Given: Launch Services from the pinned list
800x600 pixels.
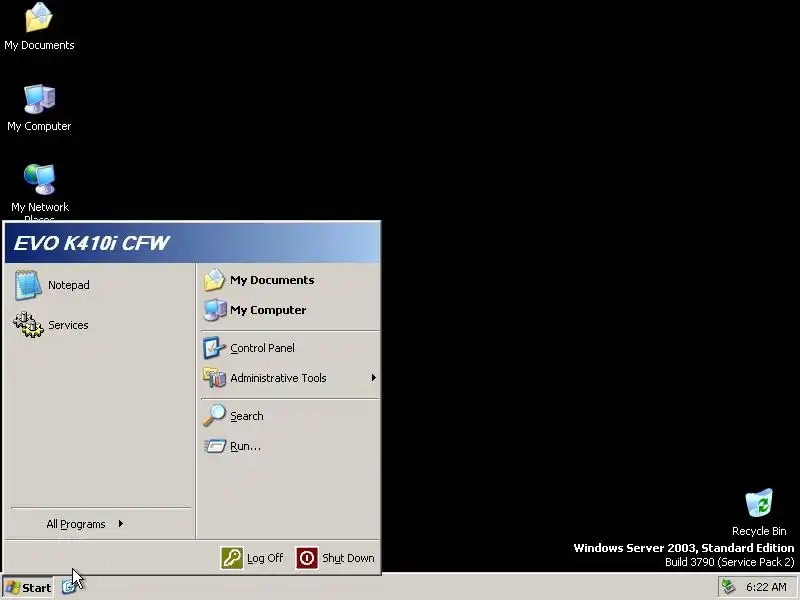Looking at the screenshot, I should (x=100, y=325).
